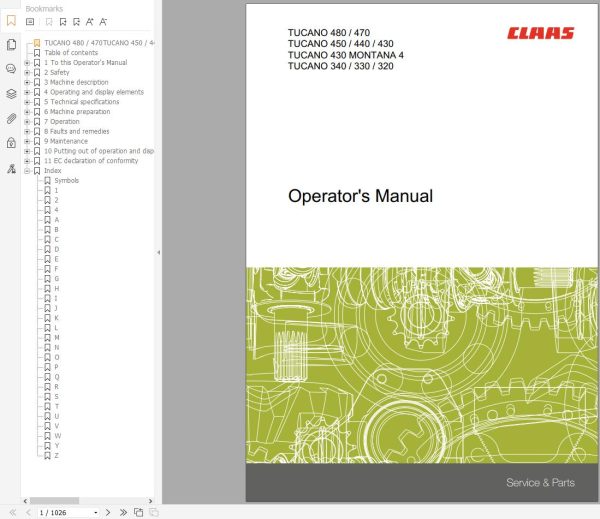Click the bookmark options menu icon
This screenshot has width=600, height=519.
click(x=30, y=22)
